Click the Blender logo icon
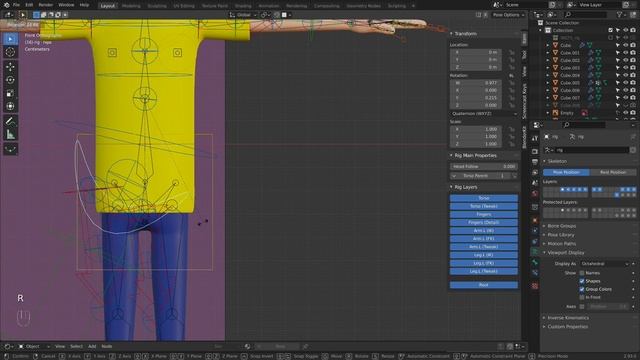The width and height of the screenshot is (640, 360). tap(6, 5)
